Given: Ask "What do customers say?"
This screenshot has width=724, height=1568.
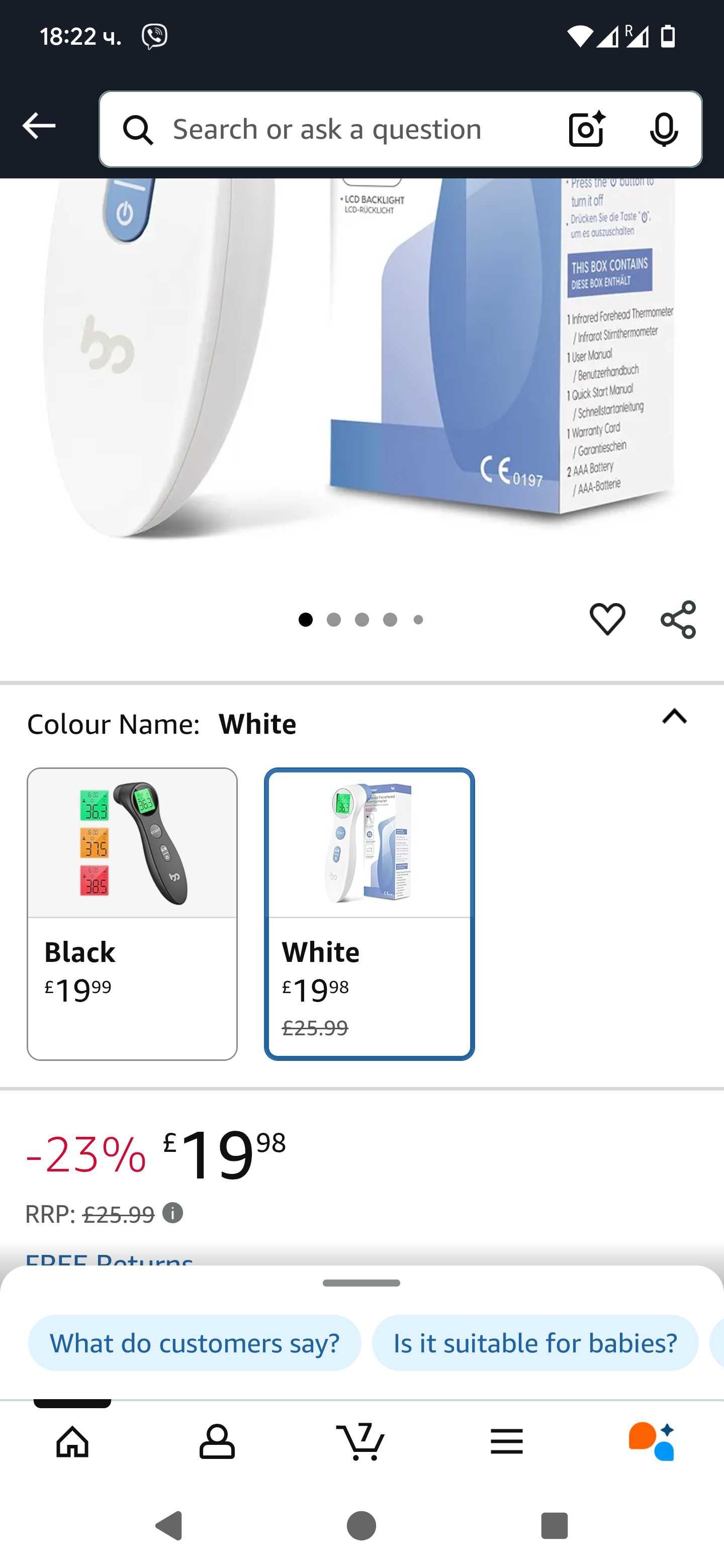Looking at the screenshot, I should pyautogui.click(x=194, y=1343).
